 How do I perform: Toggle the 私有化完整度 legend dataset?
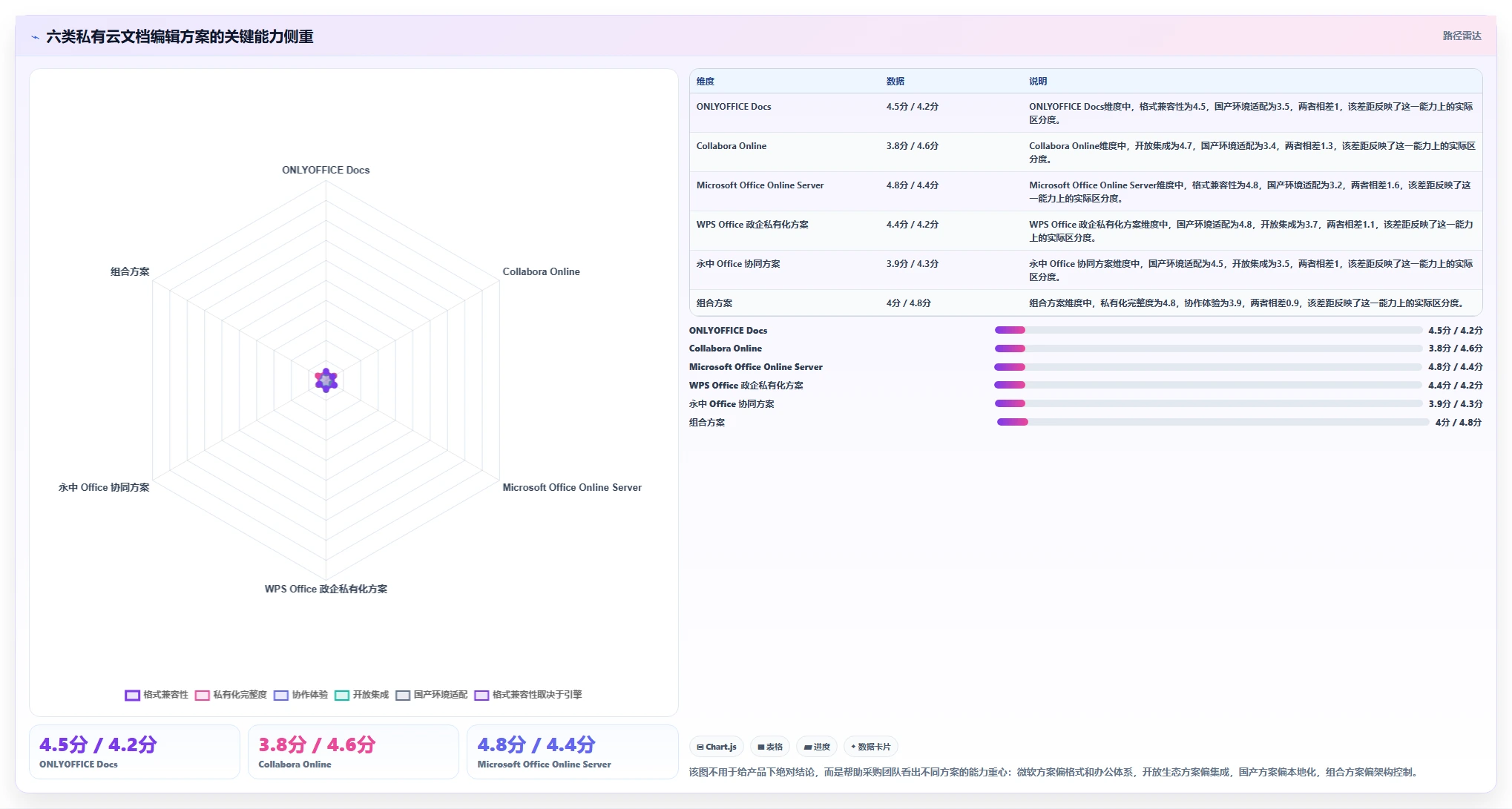[231, 695]
